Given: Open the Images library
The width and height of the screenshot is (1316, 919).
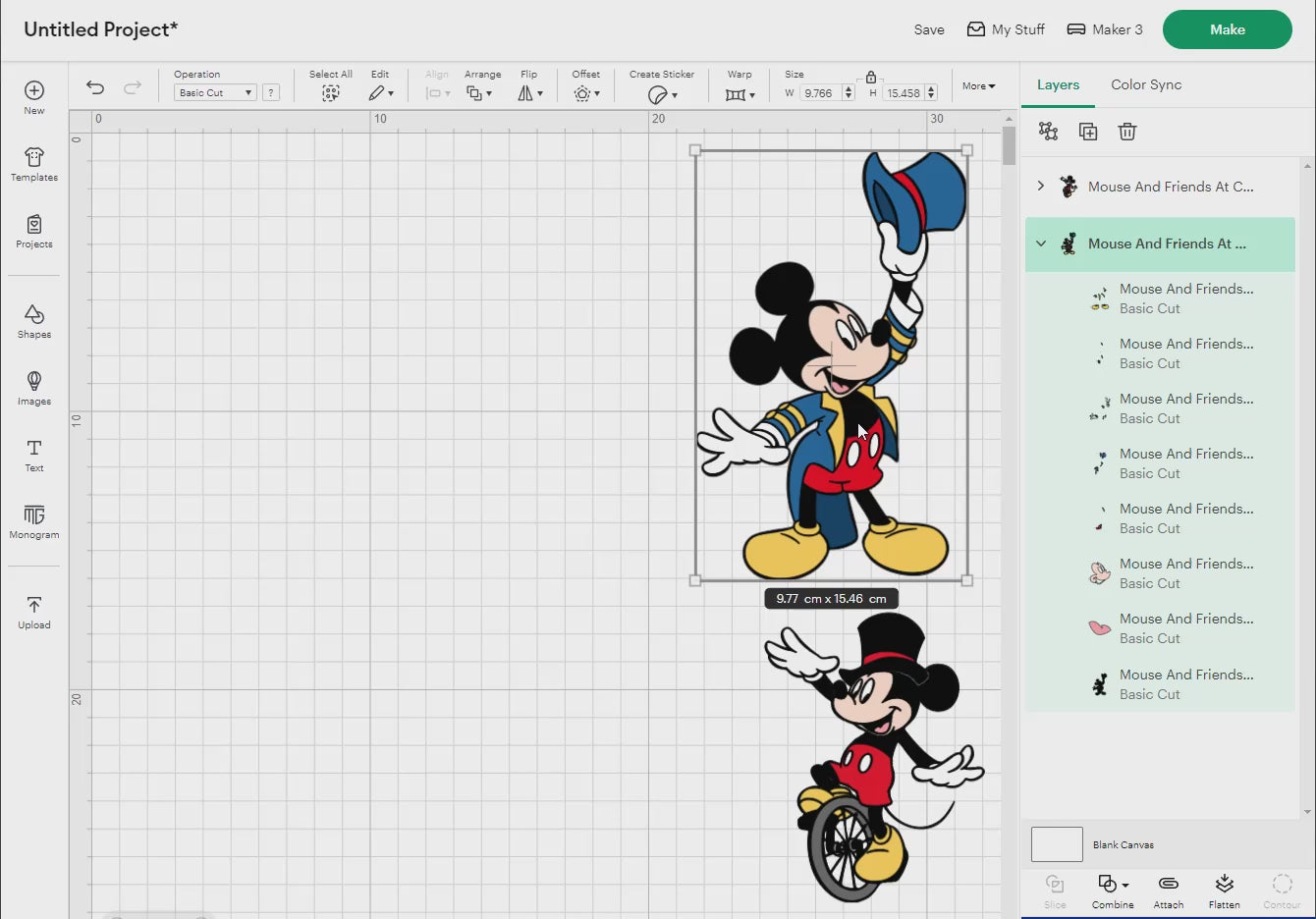Looking at the screenshot, I should (34, 388).
